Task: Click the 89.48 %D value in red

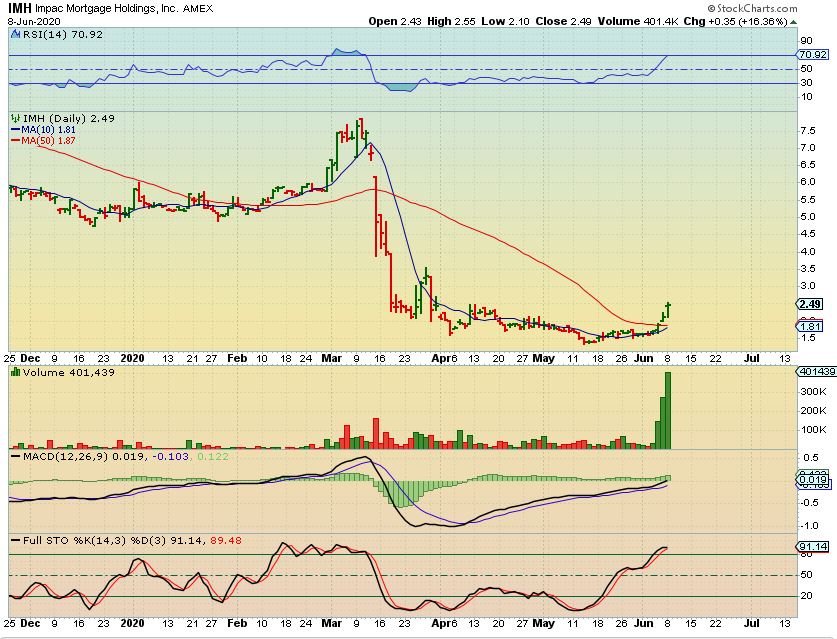Action: [226, 541]
